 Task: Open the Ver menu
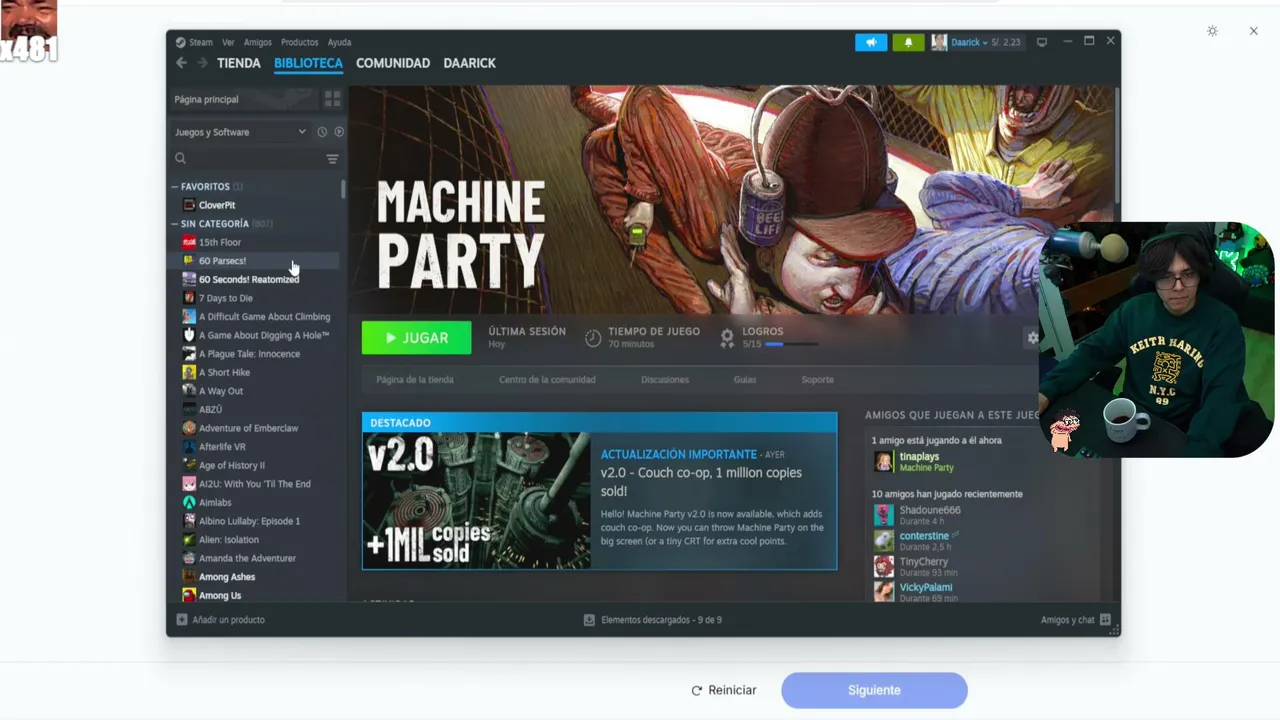228,42
